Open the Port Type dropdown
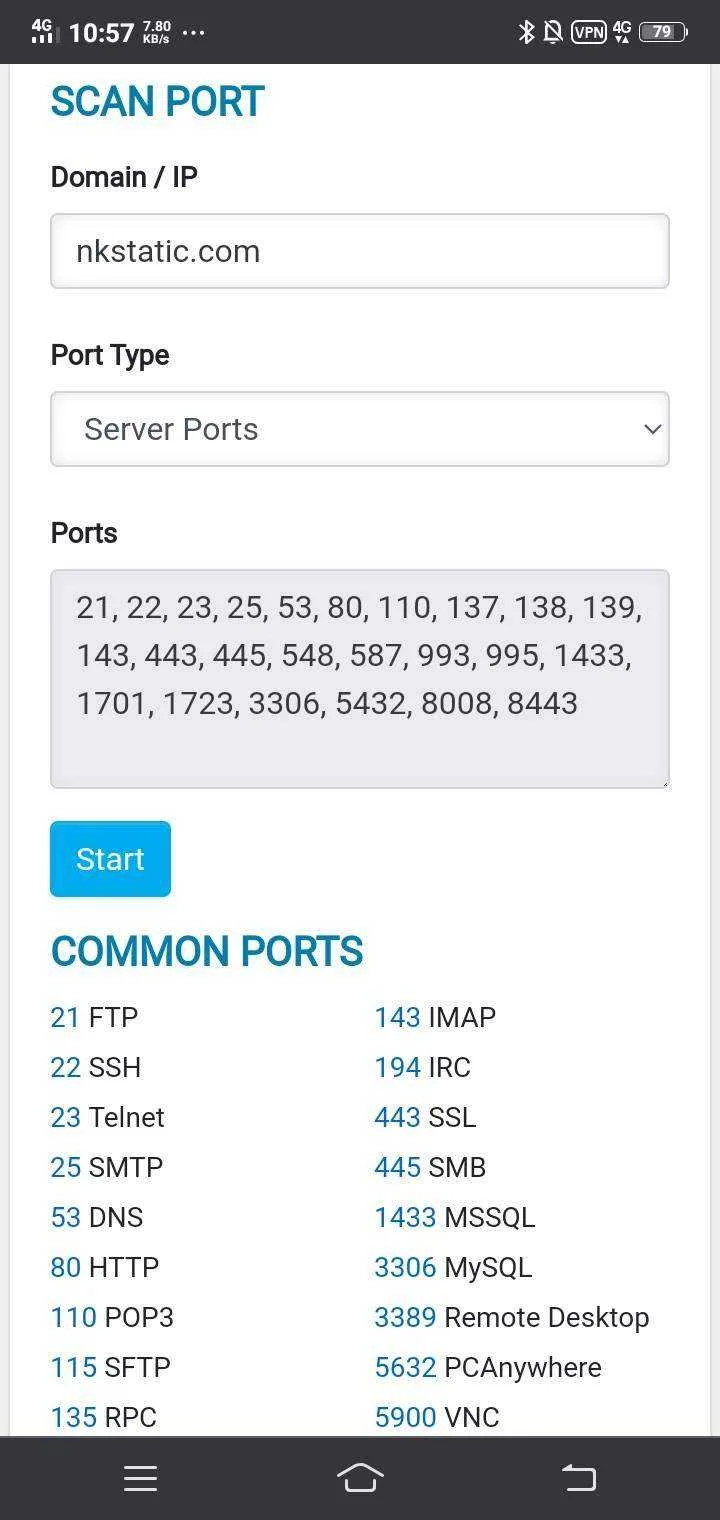The height and width of the screenshot is (1520, 720). coord(360,429)
